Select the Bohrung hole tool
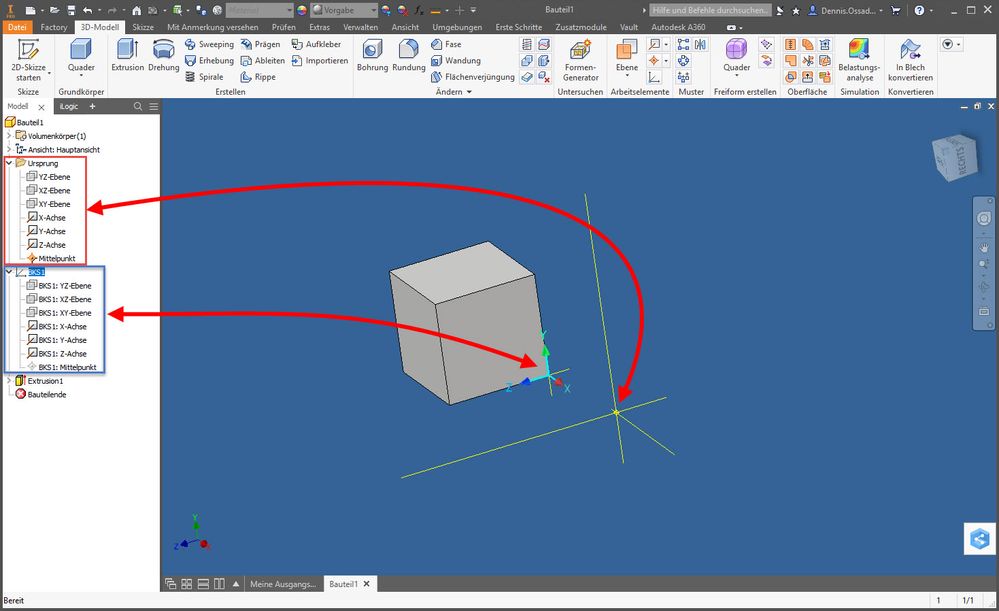999x611 pixels. [372, 55]
